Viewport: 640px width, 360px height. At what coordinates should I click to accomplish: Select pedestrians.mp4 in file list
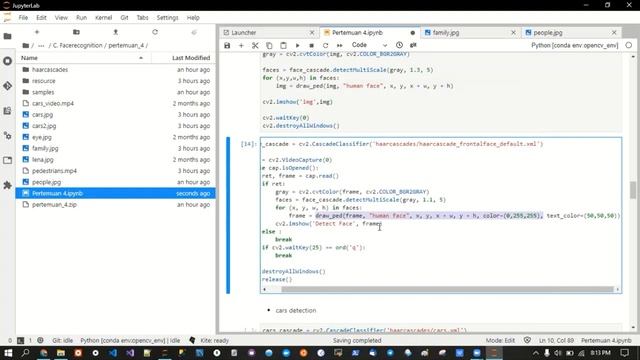(116, 171)
